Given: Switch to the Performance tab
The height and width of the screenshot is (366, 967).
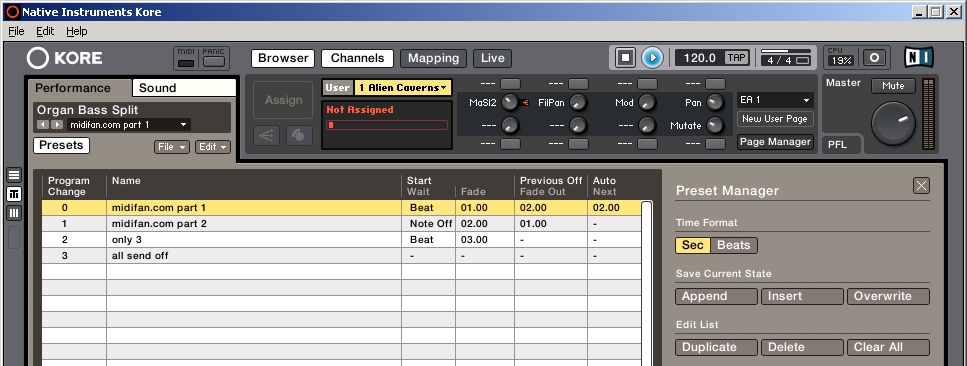Looking at the screenshot, I should tap(80, 88).
